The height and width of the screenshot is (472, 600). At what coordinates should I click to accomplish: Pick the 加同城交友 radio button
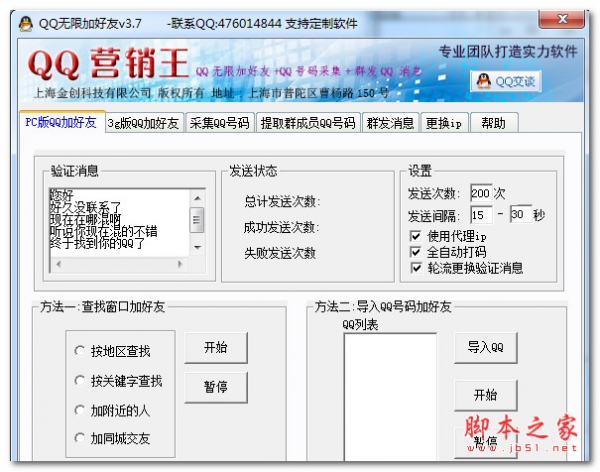79,438
